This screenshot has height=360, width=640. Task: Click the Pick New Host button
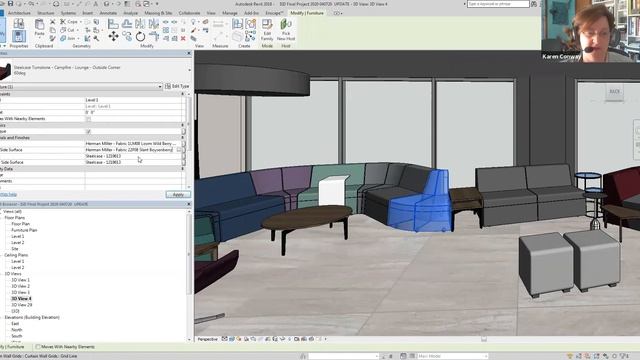(x=286, y=30)
